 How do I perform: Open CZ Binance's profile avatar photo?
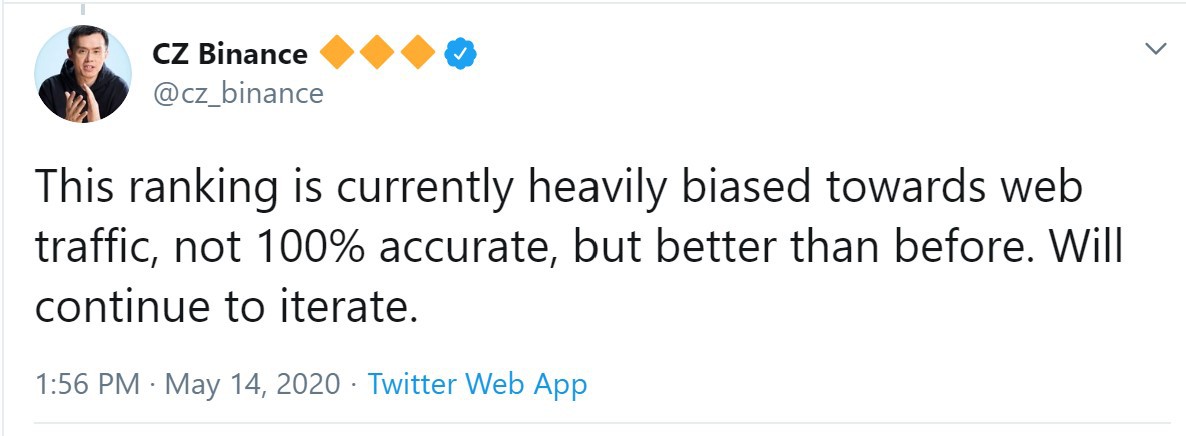(83, 73)
